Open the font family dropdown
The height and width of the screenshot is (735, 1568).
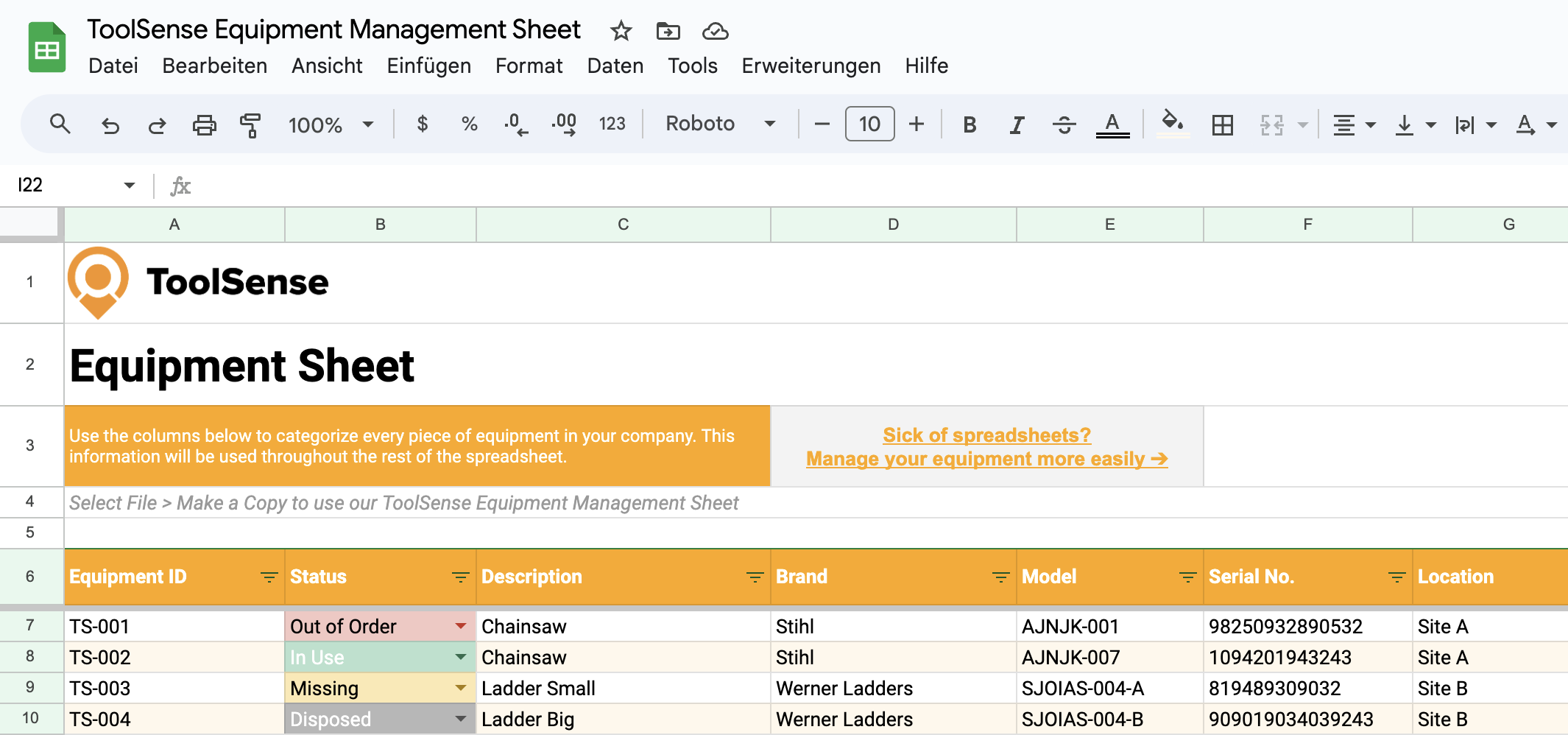click(718, 124)
